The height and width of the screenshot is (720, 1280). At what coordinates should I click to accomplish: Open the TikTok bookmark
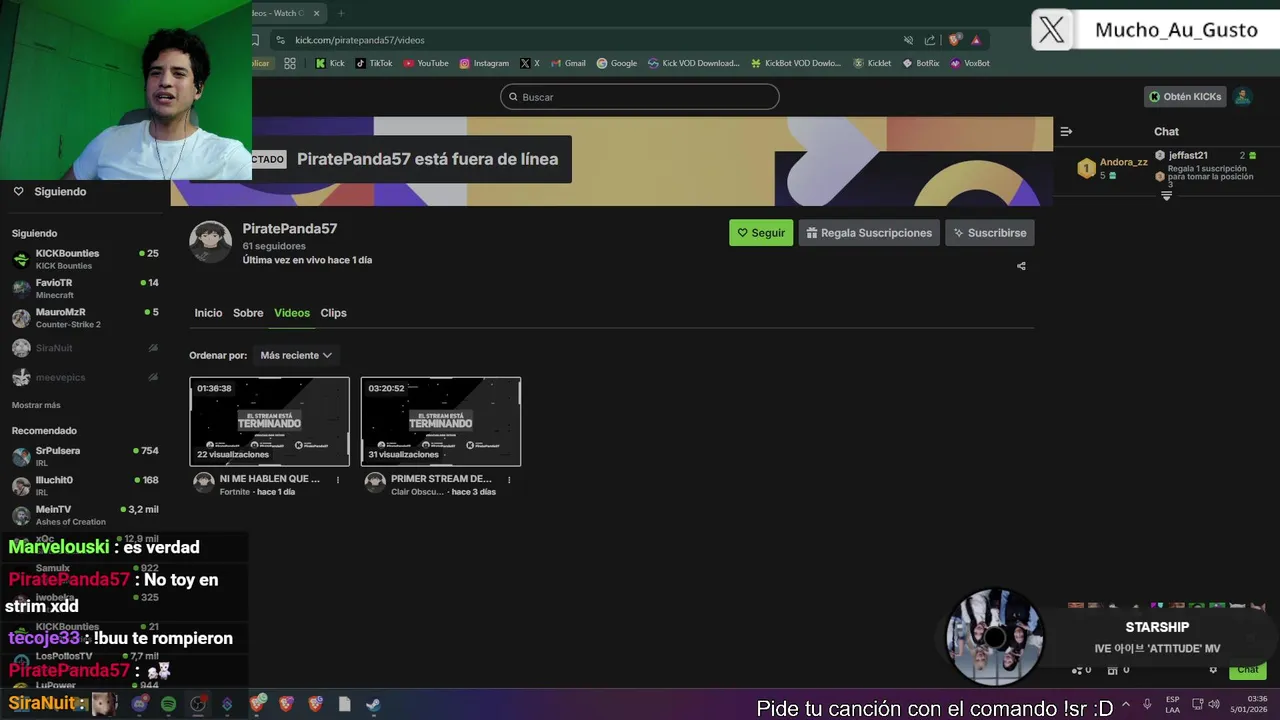click(x=374, y=63)
